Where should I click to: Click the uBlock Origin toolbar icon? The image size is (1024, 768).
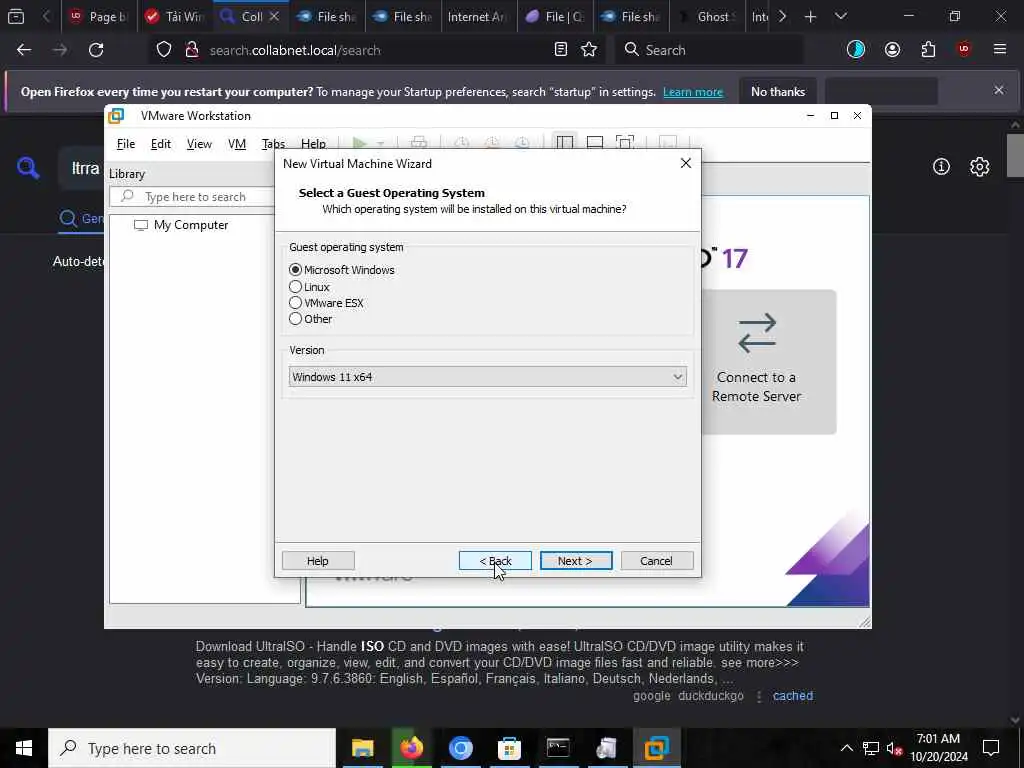tap(964, 50)
